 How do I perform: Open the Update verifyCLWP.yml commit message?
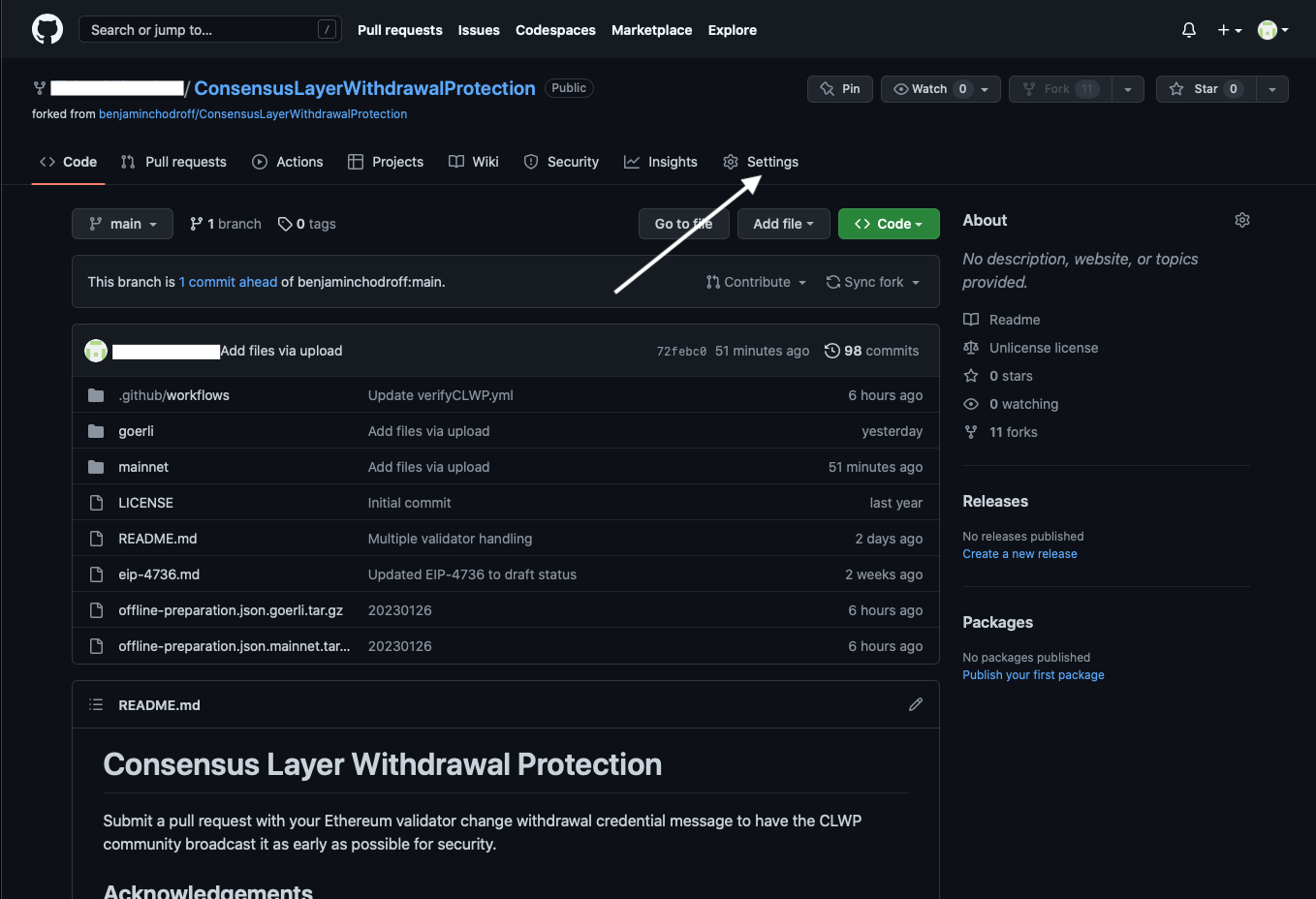pos(441,395)
